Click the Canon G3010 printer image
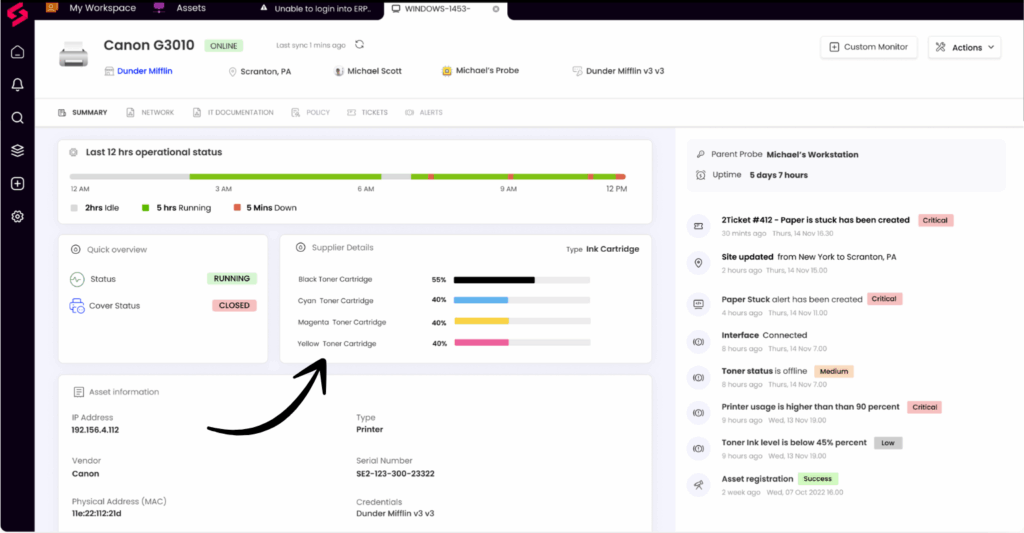This screenshot has height=533, width=1024. [x=73, y=55]
